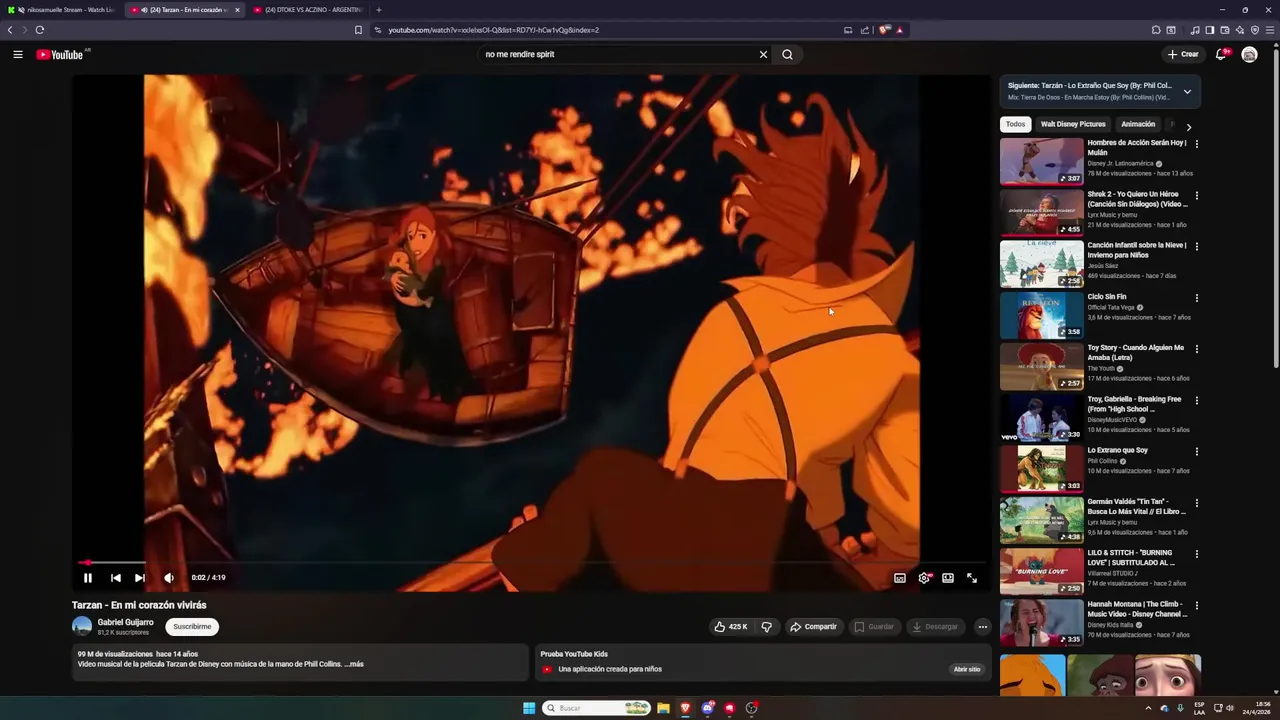
Task: Subscribe with the Suscribirme button
Action: (x=192, y=627)
